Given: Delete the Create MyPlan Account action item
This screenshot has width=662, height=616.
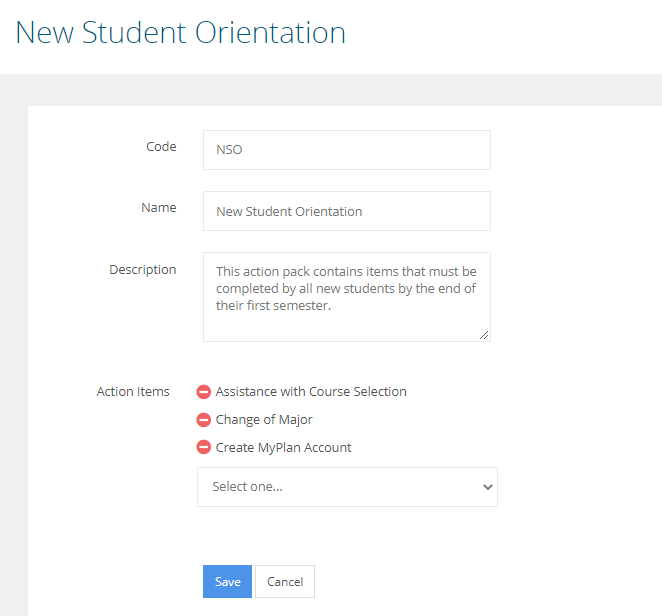Looking at the screenshot, I should click(204, 448).
